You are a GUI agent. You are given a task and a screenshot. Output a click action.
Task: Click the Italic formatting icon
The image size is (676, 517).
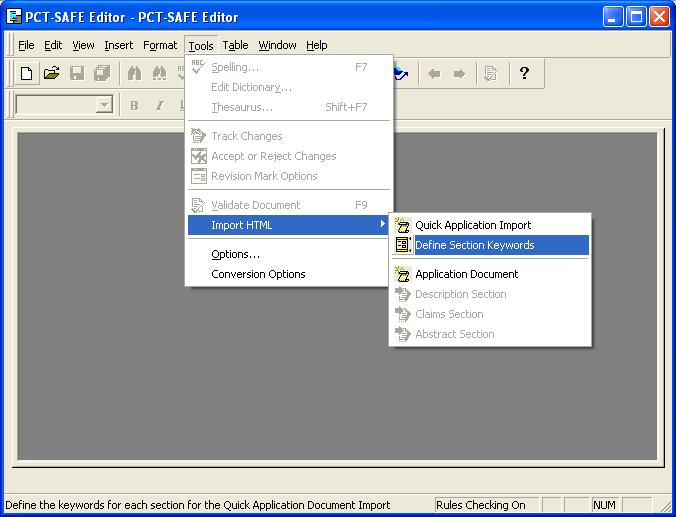click(x=160, y=105)
